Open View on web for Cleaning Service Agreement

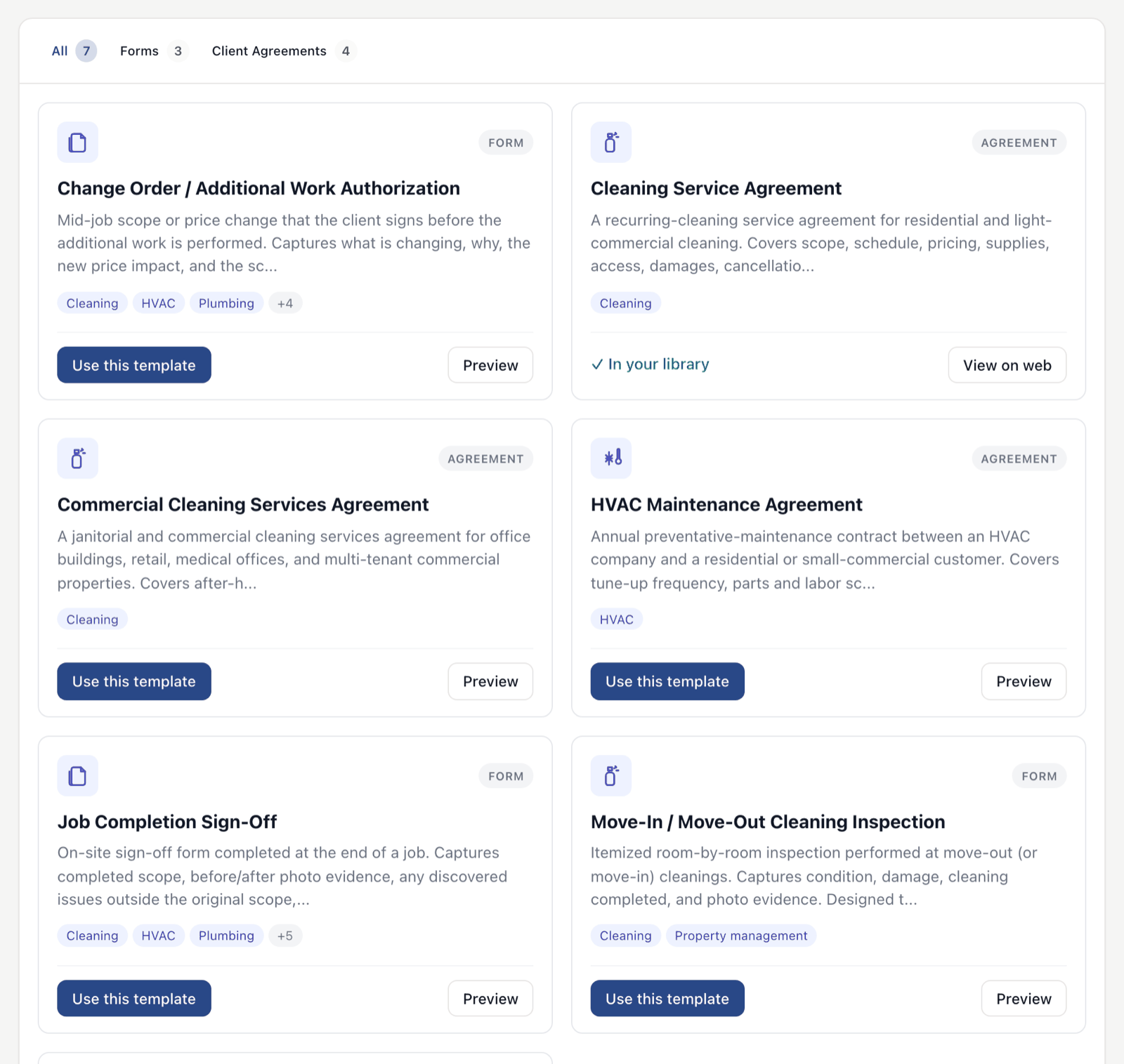tap(1007, 365)
